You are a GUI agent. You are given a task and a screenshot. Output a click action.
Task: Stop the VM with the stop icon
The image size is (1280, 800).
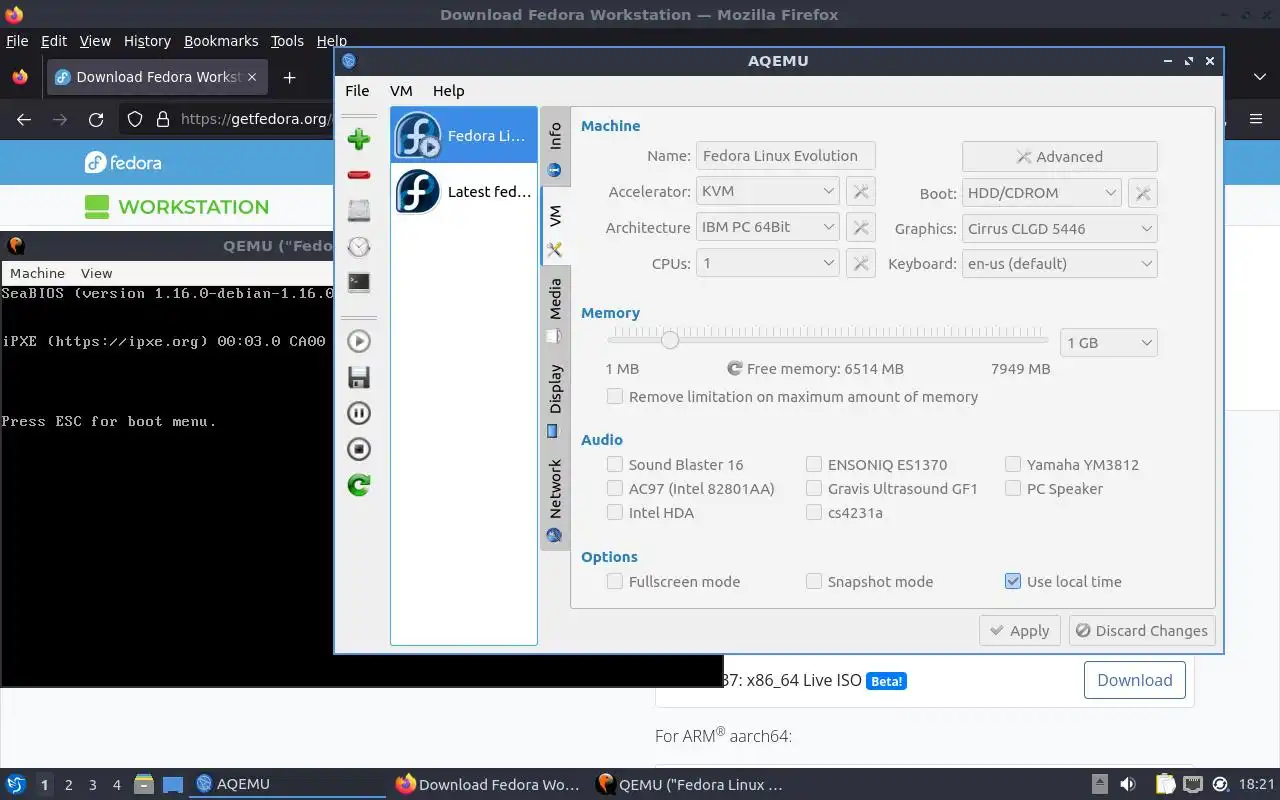pos(359,449)
